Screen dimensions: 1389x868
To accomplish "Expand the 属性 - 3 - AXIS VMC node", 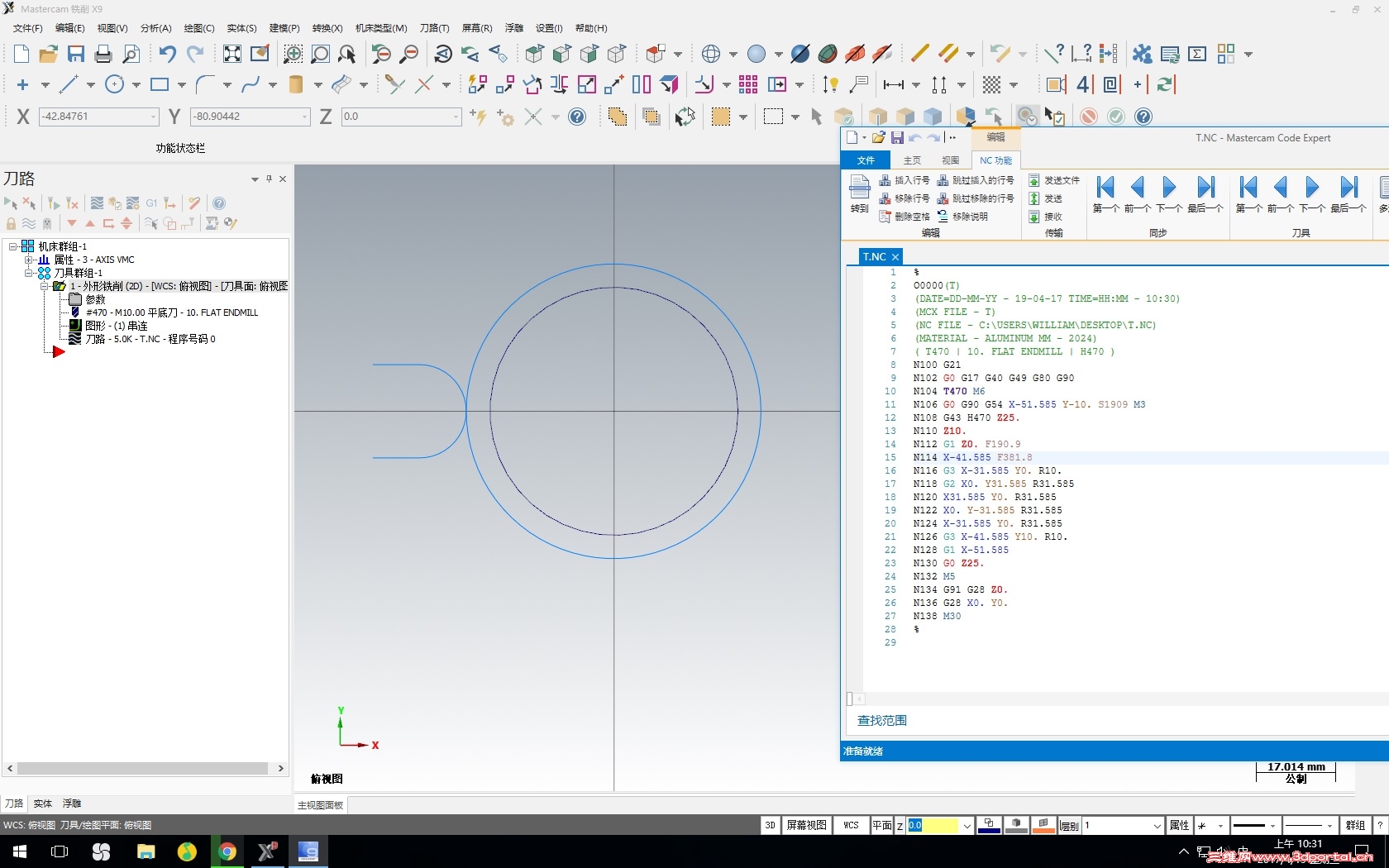I will [29, 260].
